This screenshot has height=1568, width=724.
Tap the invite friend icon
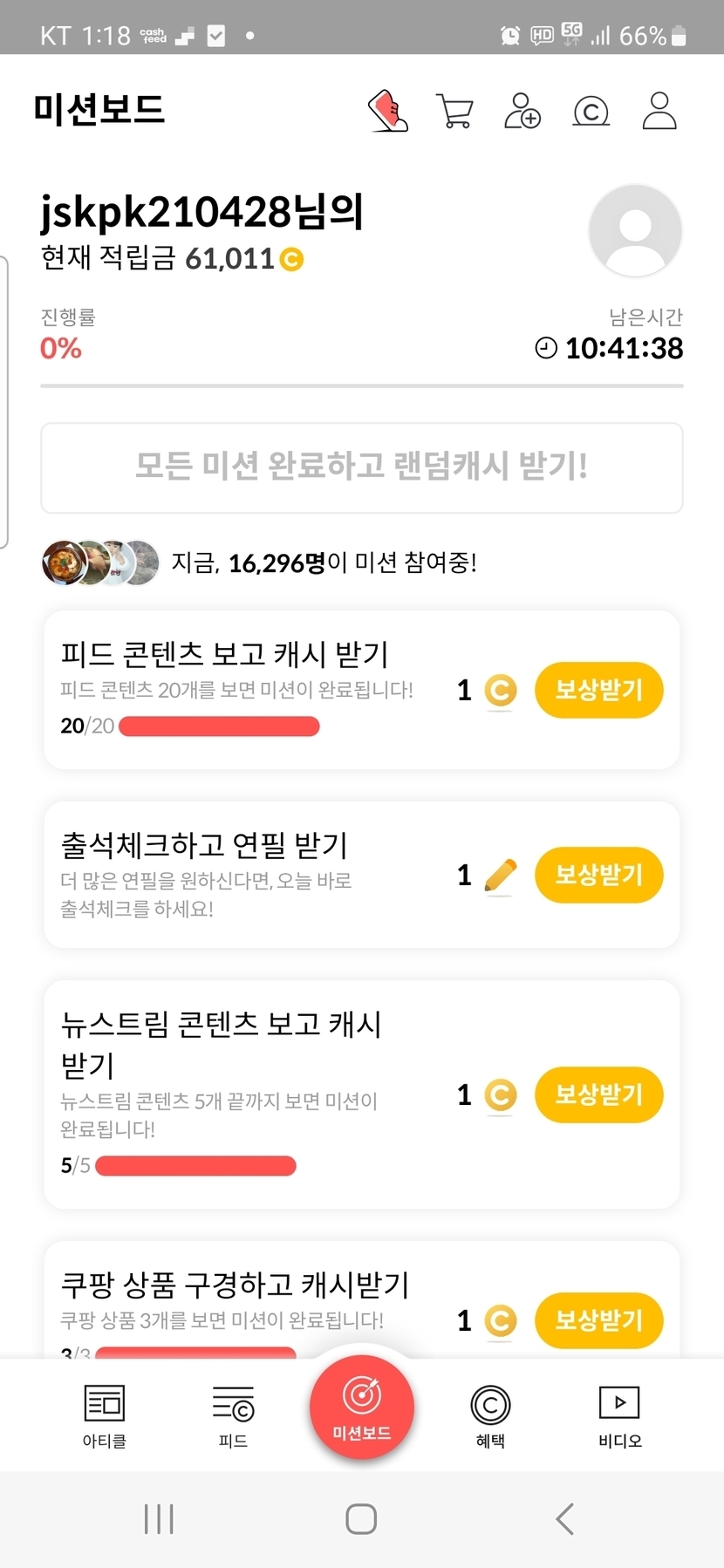pos(522,112)
